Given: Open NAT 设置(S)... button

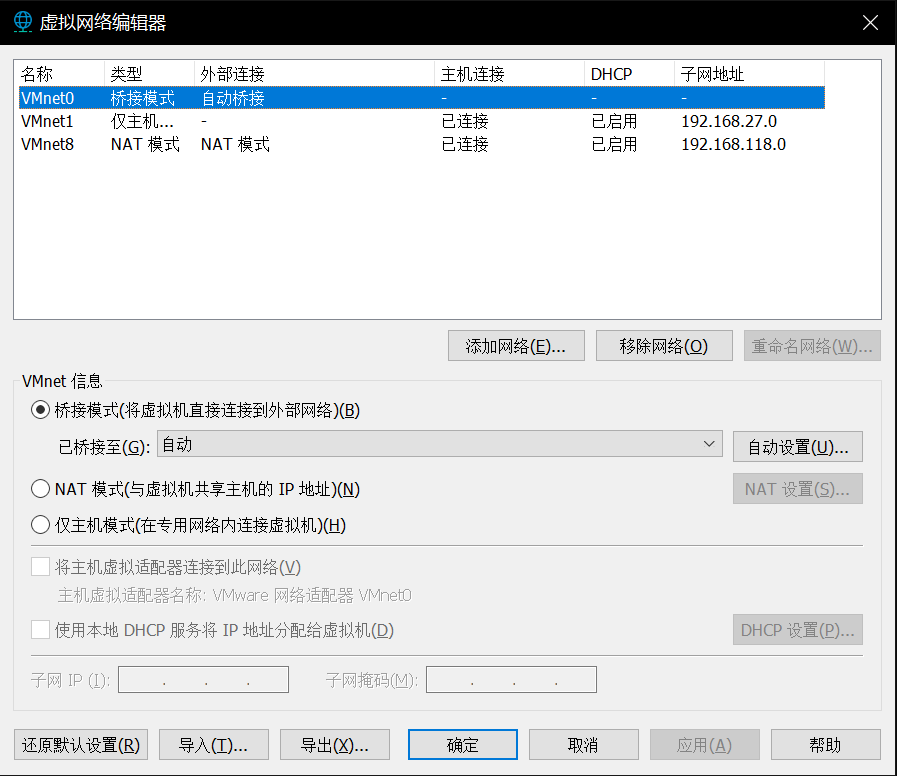Looking at the screenshot, I should tap(797, 489).
